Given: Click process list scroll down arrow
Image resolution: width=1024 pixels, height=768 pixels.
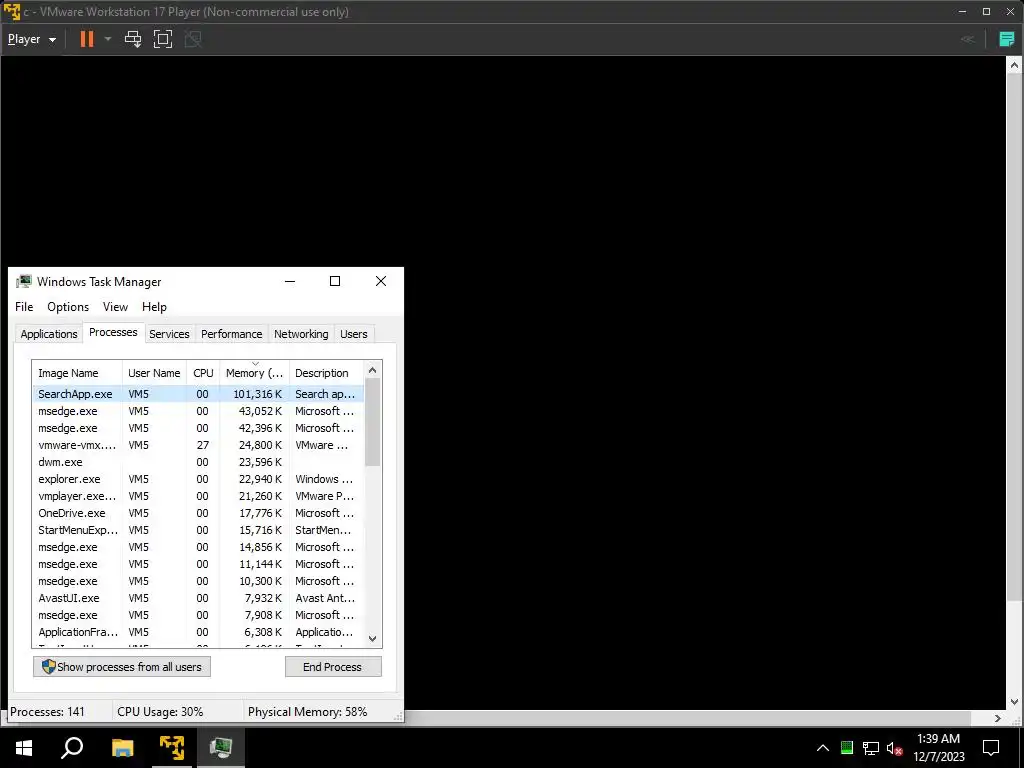Looking at the screenshot, I should pyautogui.click(x=372, y=639).
